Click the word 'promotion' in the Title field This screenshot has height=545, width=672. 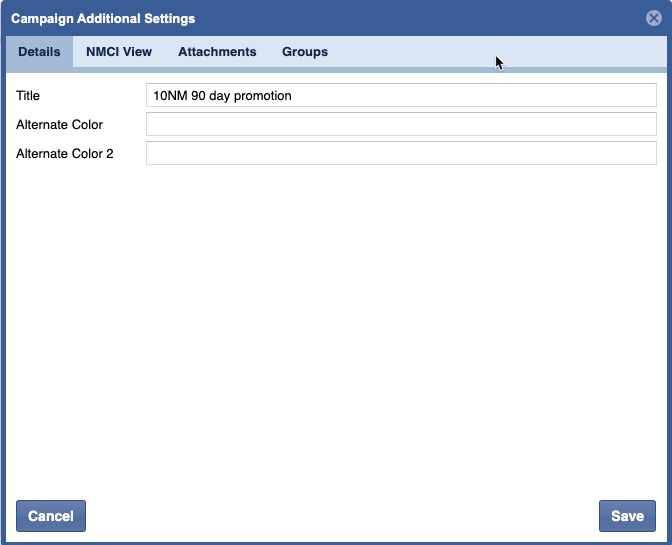(262, 96)
